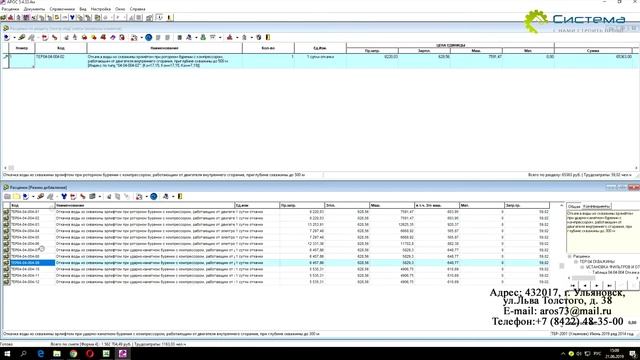Click the first icon of the main toolbar
This screenshot has width=640, height=360.
click(x=3, y=18)
